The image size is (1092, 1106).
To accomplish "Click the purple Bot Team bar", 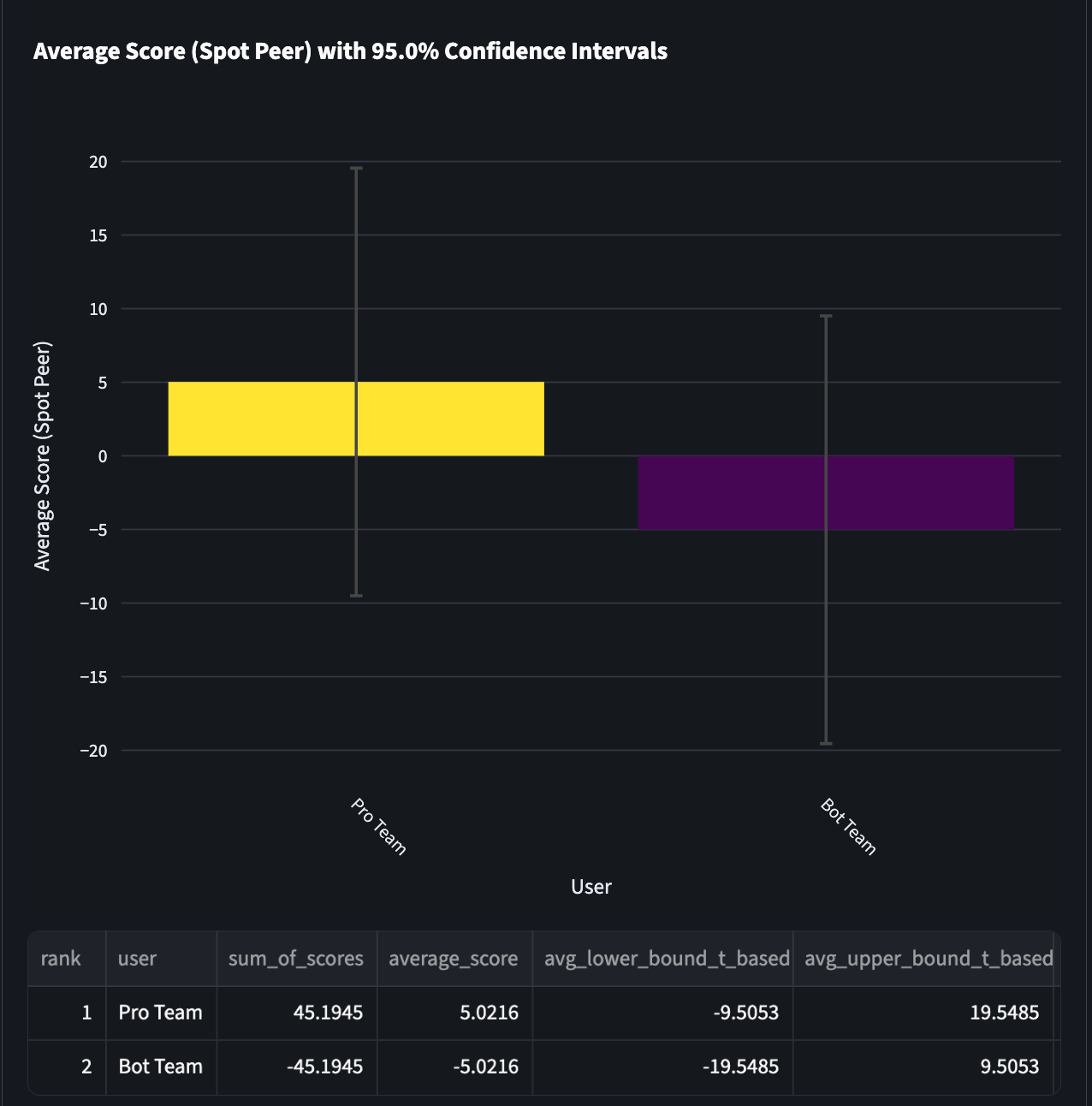I will pos(826,492).
